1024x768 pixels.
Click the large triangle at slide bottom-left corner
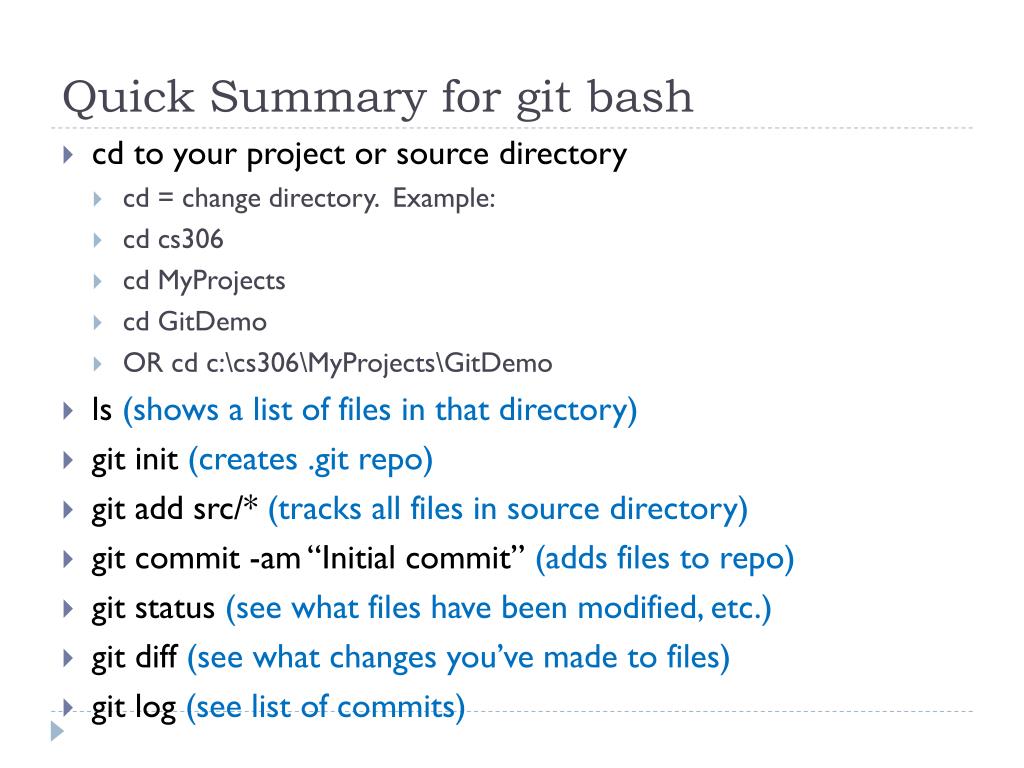(57, 731)
